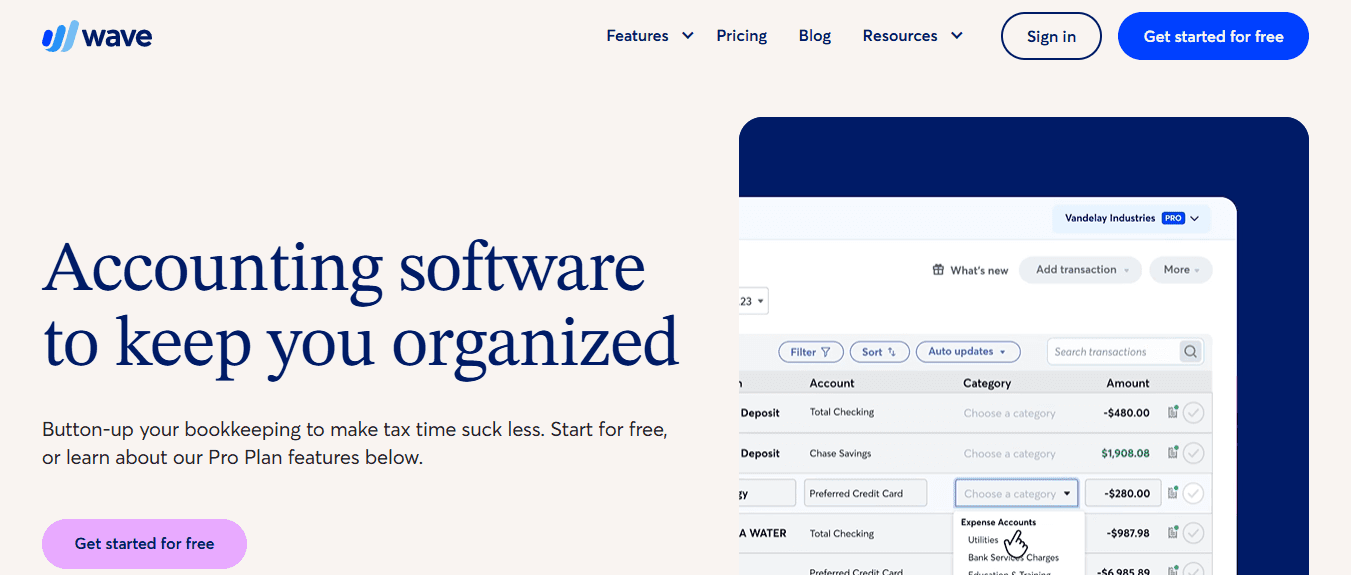Image resolution: width=1351 pixels, height=575 pixels.
Task: Open the Blog link
Action: click(815, 36)
